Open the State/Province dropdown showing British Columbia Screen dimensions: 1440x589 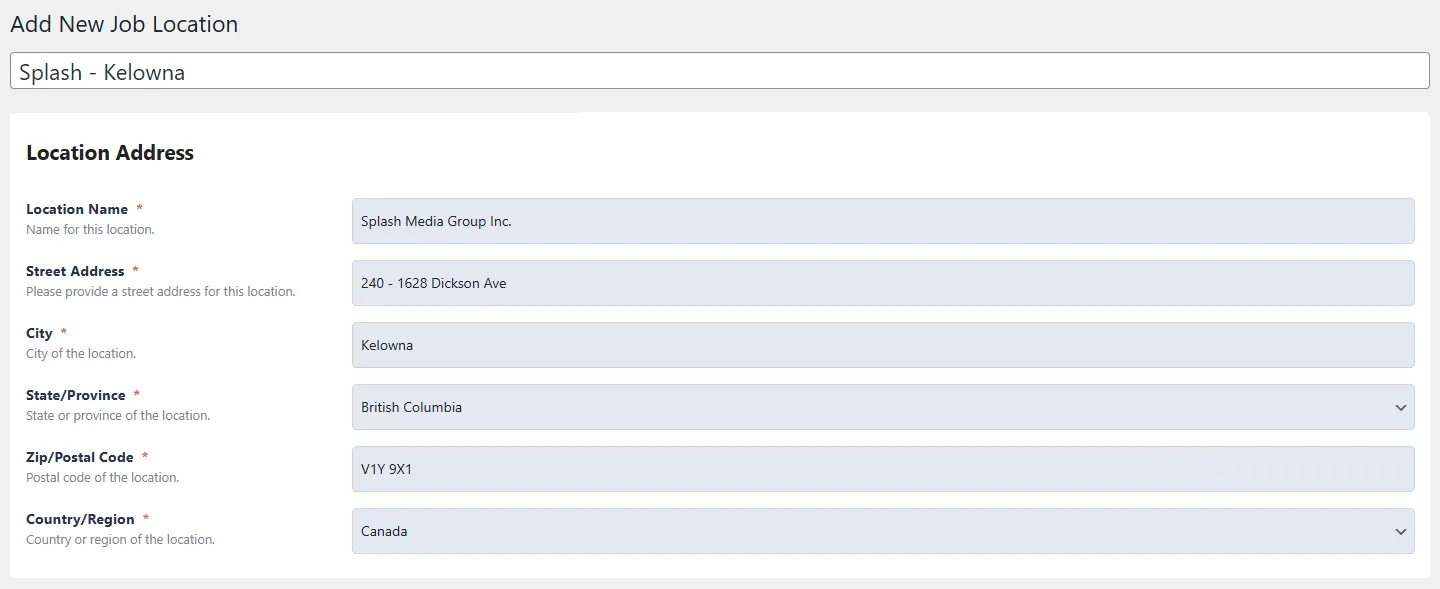point(882,407)
